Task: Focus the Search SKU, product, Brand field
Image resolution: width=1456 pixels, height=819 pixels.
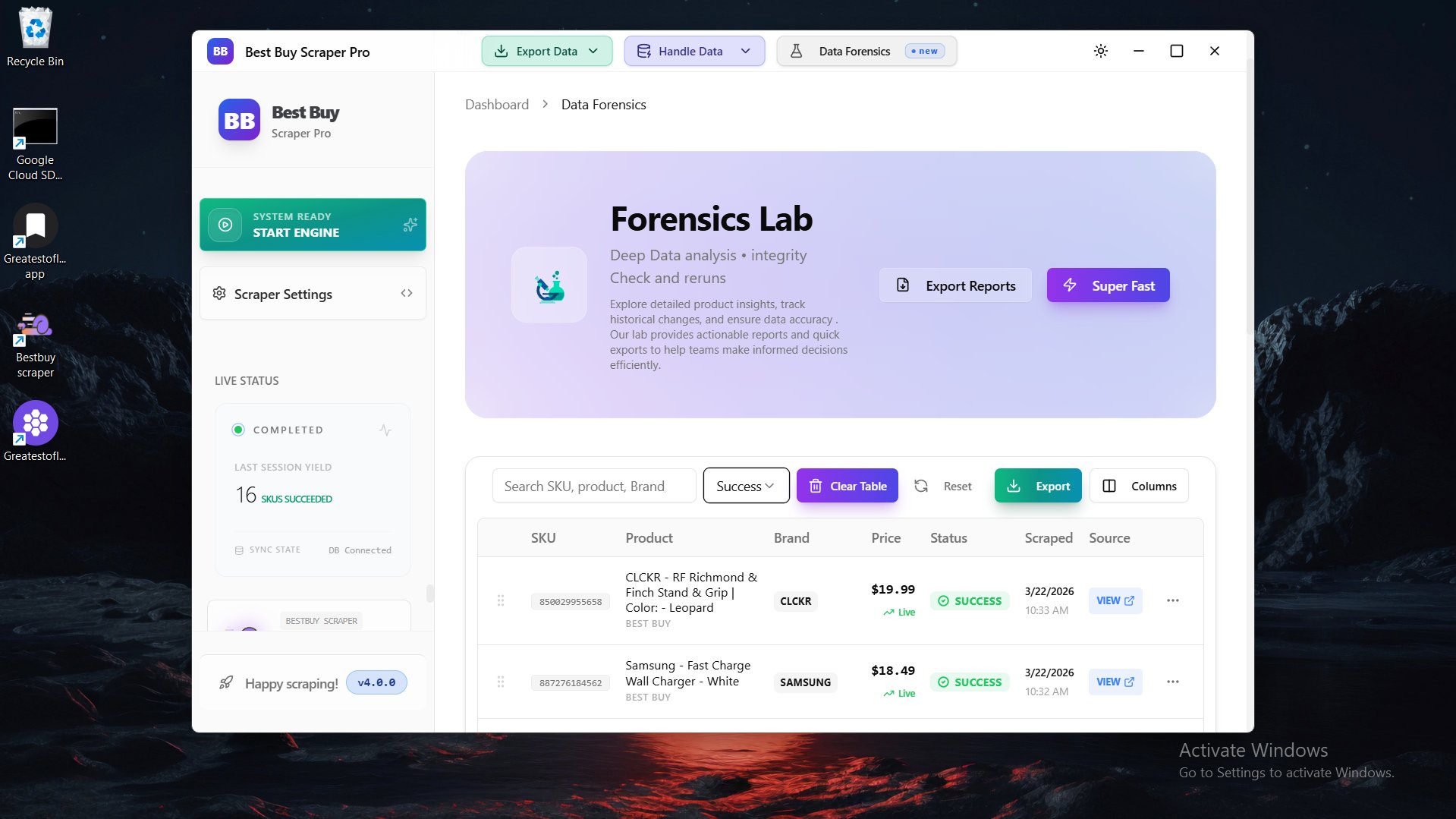Action: coord(594,486)
